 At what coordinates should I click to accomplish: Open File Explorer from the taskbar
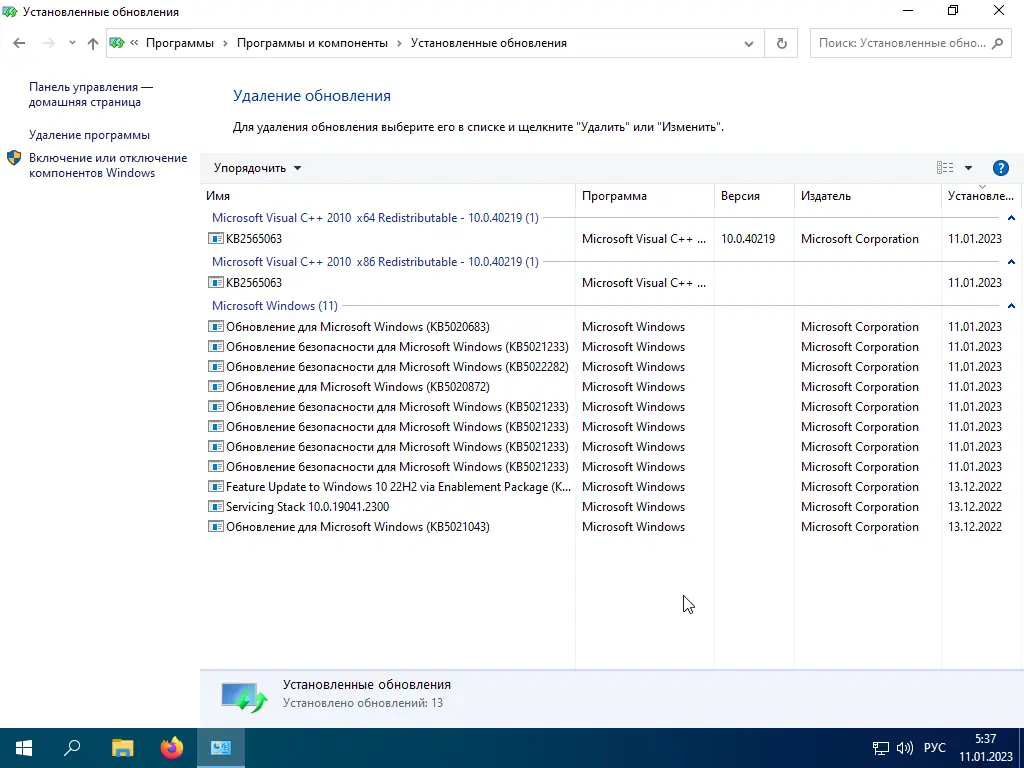pyautogui.click(x=123, y=748)
